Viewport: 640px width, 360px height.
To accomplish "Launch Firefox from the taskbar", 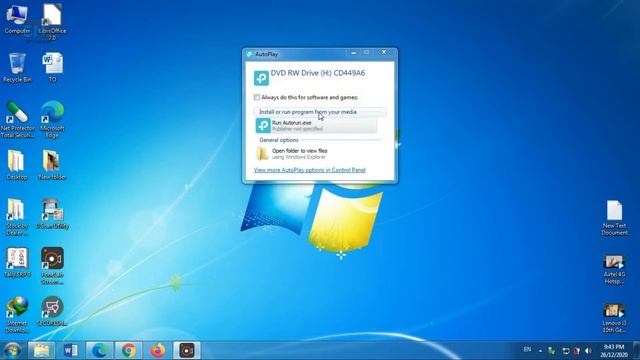I will [x=158, y=351].
